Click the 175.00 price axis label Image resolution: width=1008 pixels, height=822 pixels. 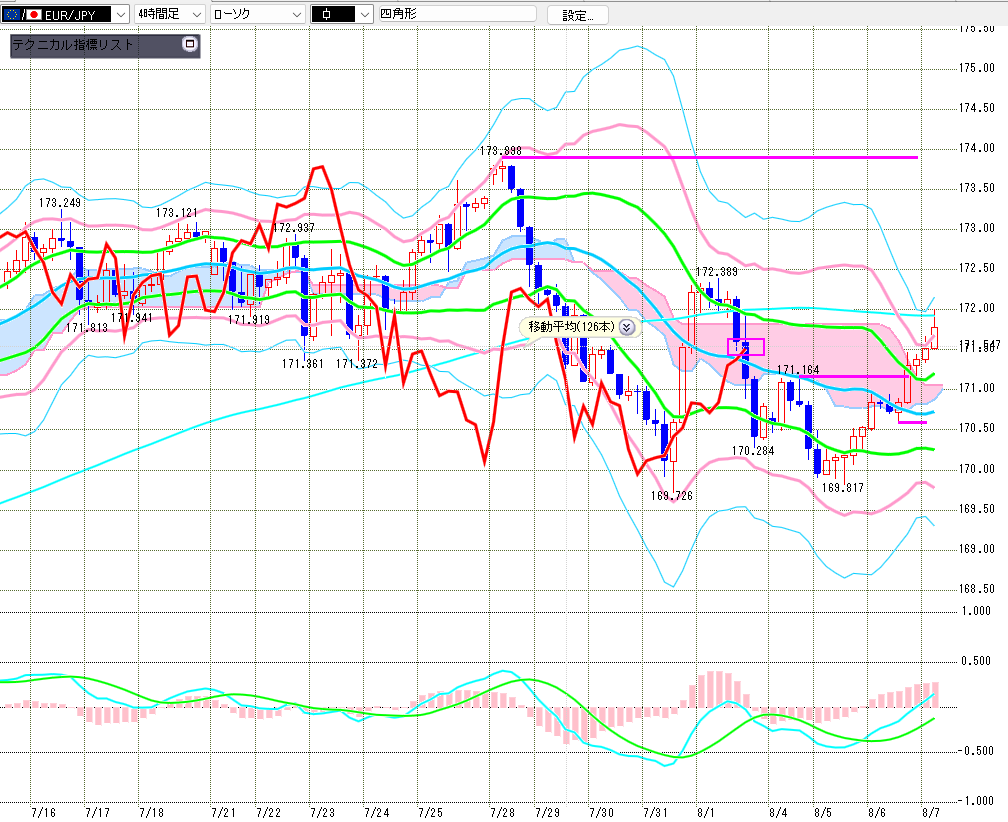tap(976, 67)
